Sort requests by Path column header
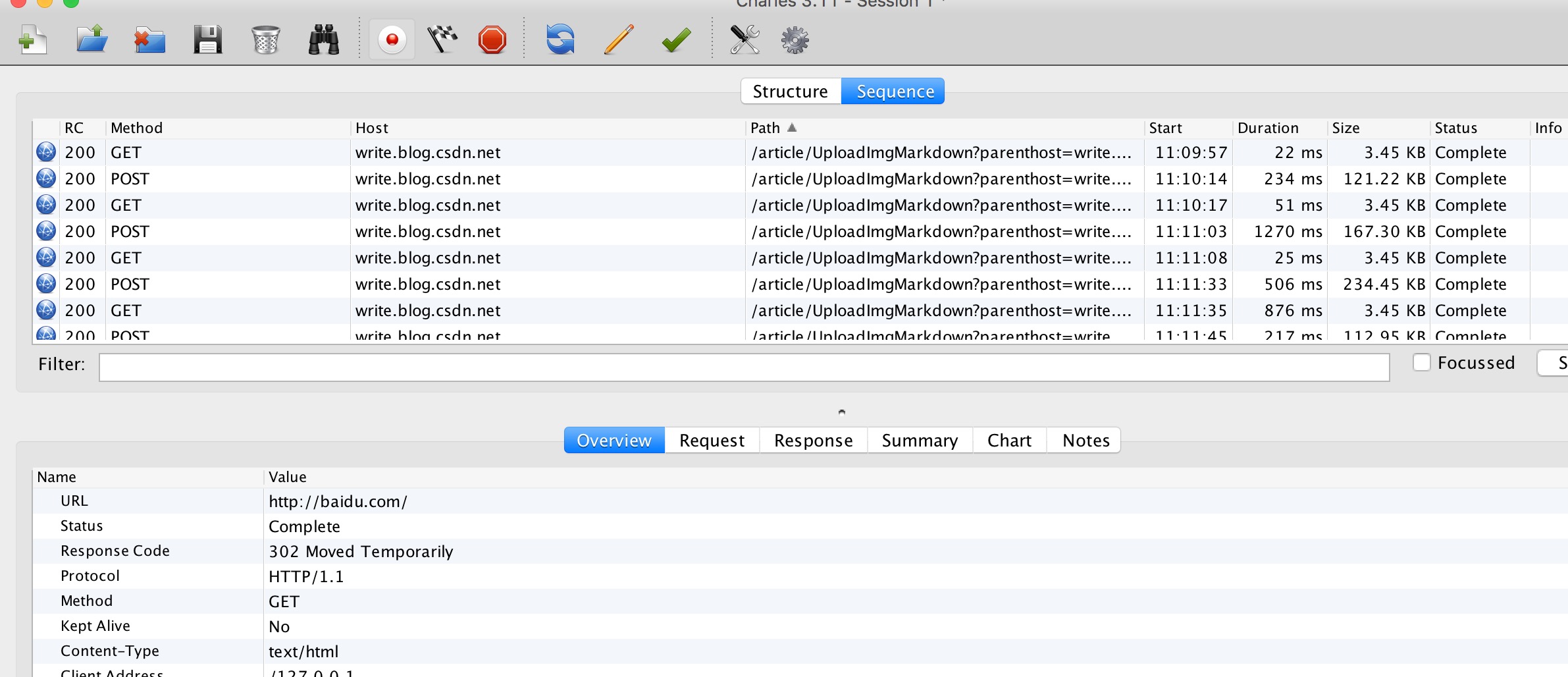The width and height of the screenshot is (1568, 677). point(765,128)
